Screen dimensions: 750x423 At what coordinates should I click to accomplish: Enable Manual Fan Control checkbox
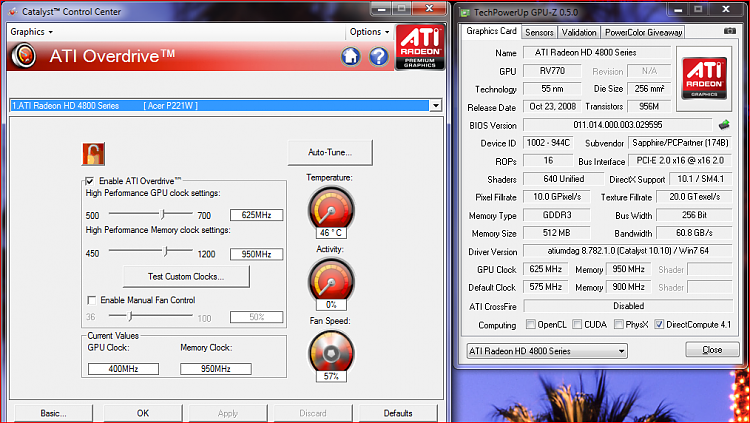pos(91,300)
